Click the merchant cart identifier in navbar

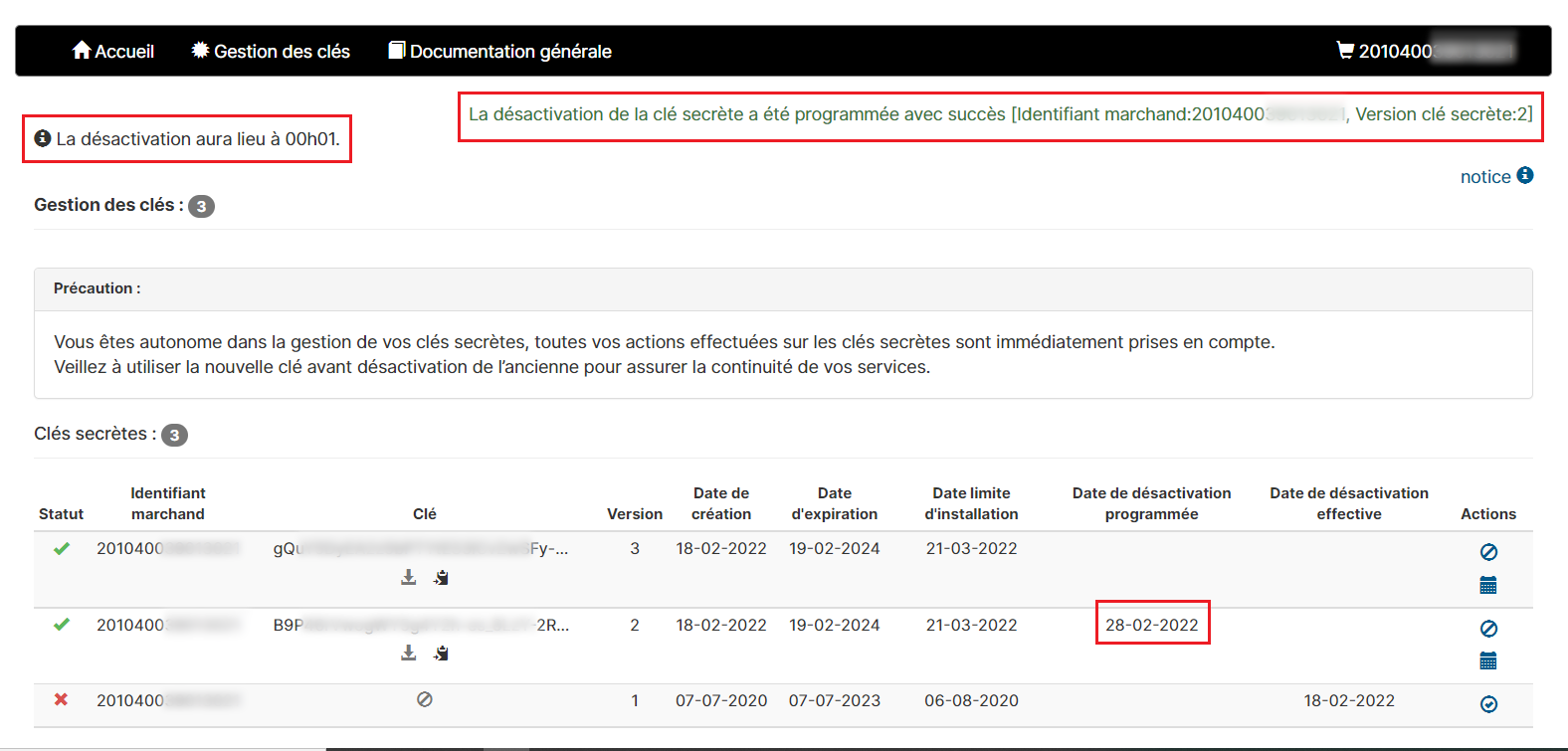(x=1425, y=51)
